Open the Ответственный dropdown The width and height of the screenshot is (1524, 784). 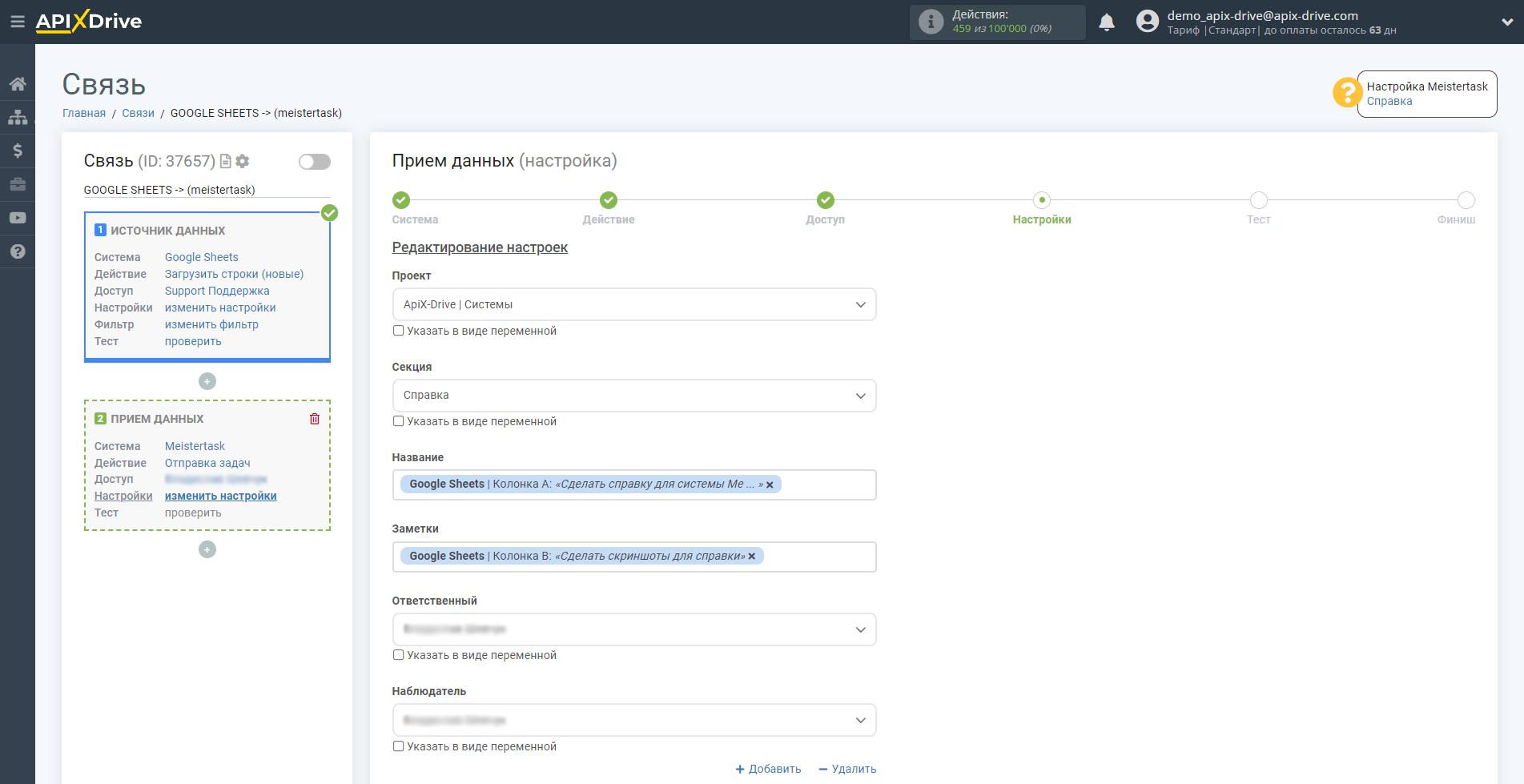pos(634,629)
